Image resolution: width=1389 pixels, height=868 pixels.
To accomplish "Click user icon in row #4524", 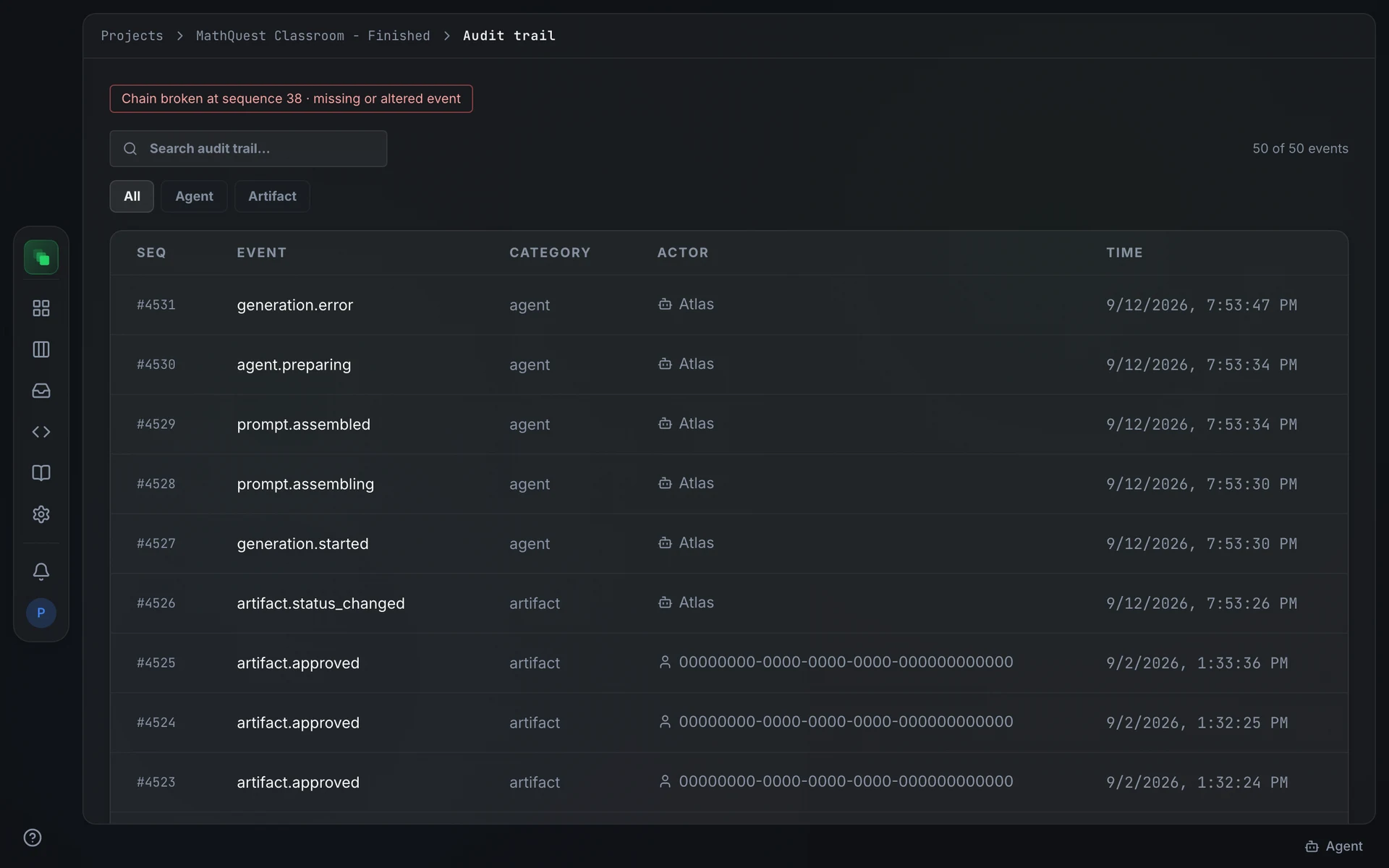I will (x=665, y=722).
